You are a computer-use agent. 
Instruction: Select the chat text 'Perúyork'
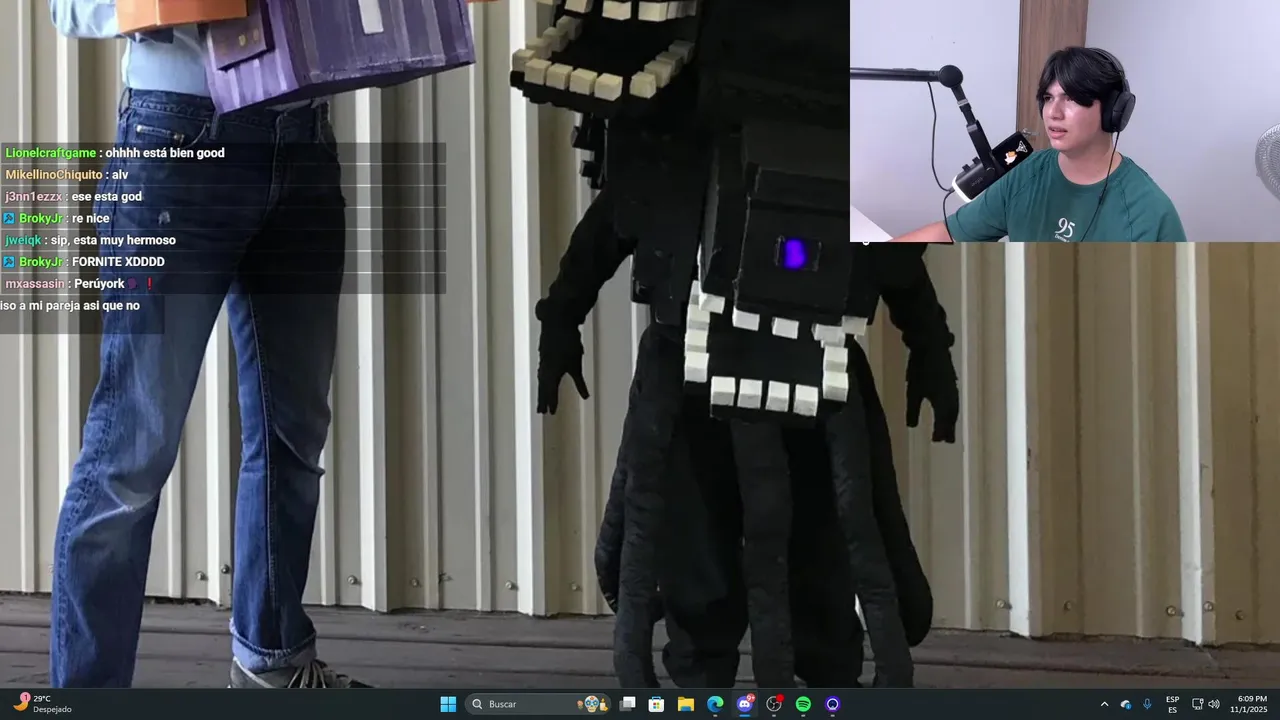99,284
